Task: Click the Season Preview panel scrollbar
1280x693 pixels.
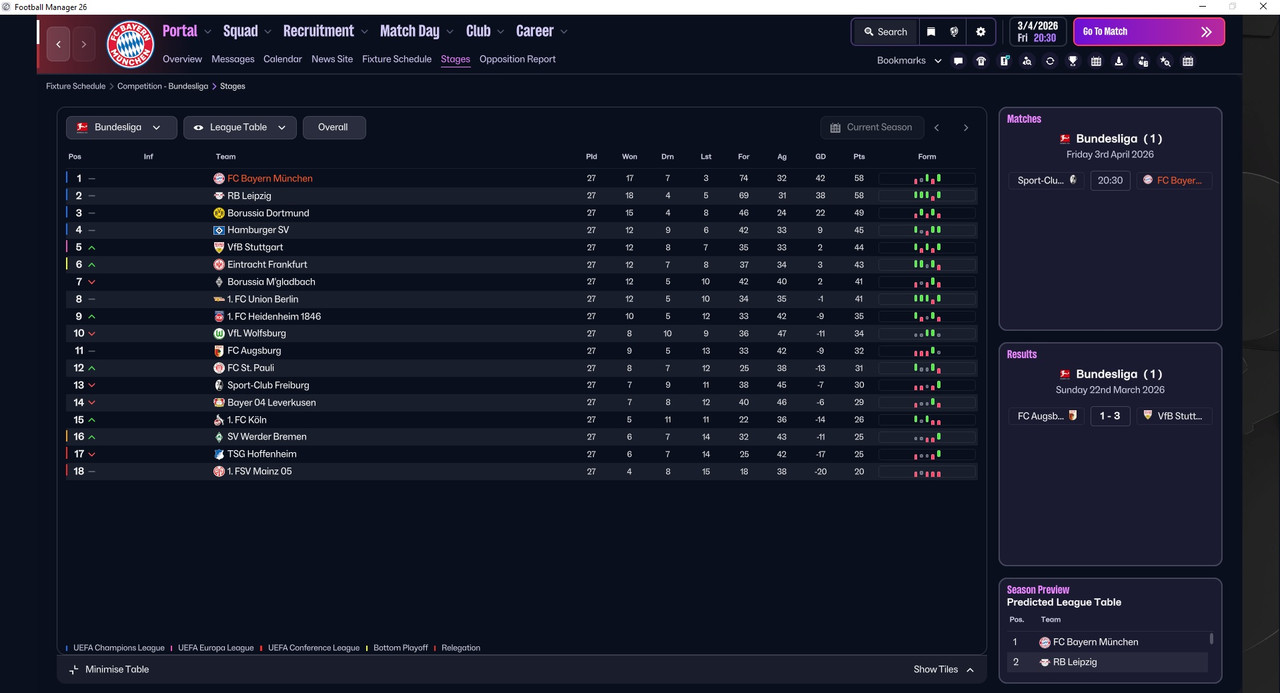Action: (1212, 638)
